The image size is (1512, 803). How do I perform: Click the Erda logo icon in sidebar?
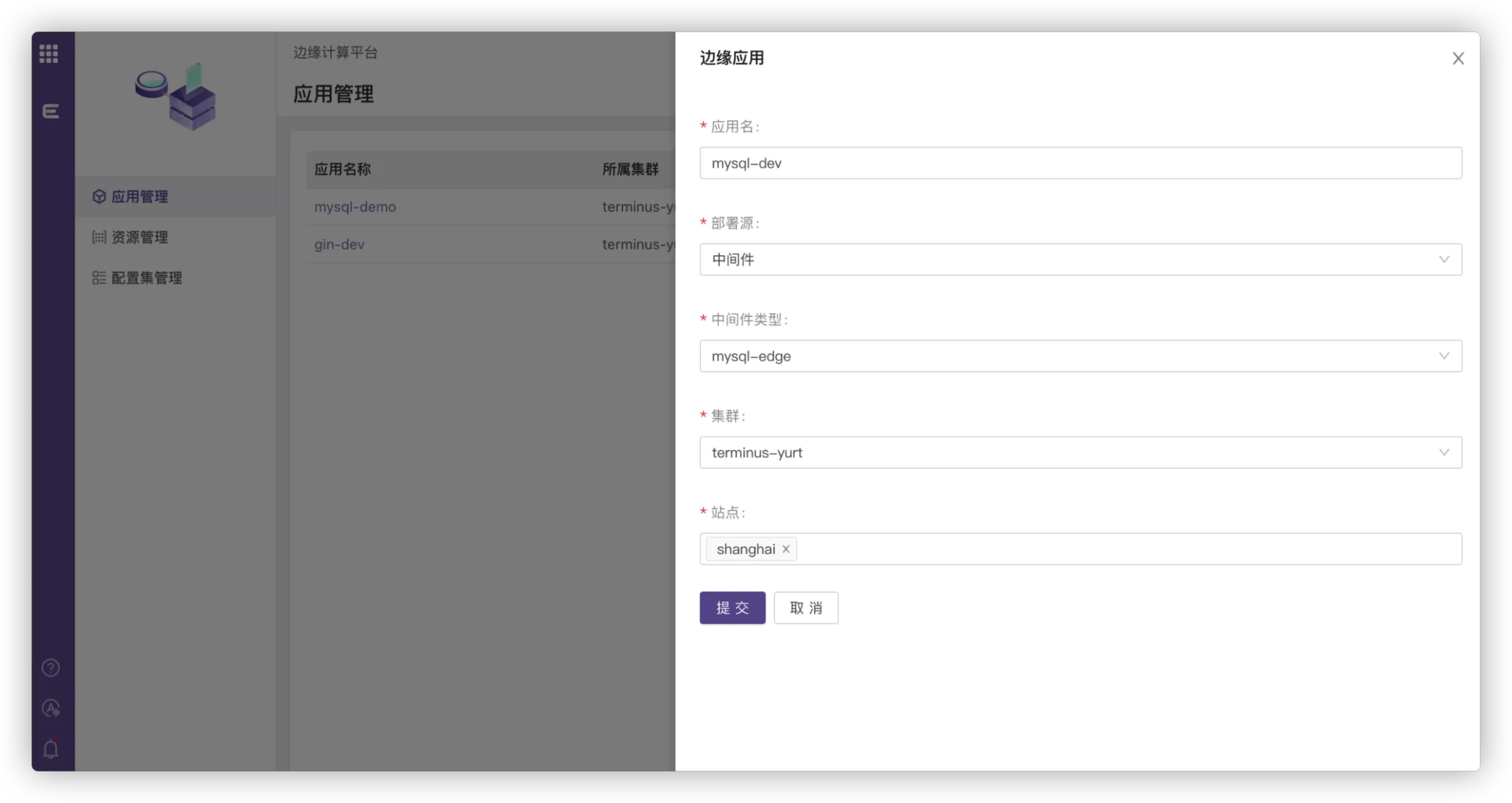click(51, 111)
